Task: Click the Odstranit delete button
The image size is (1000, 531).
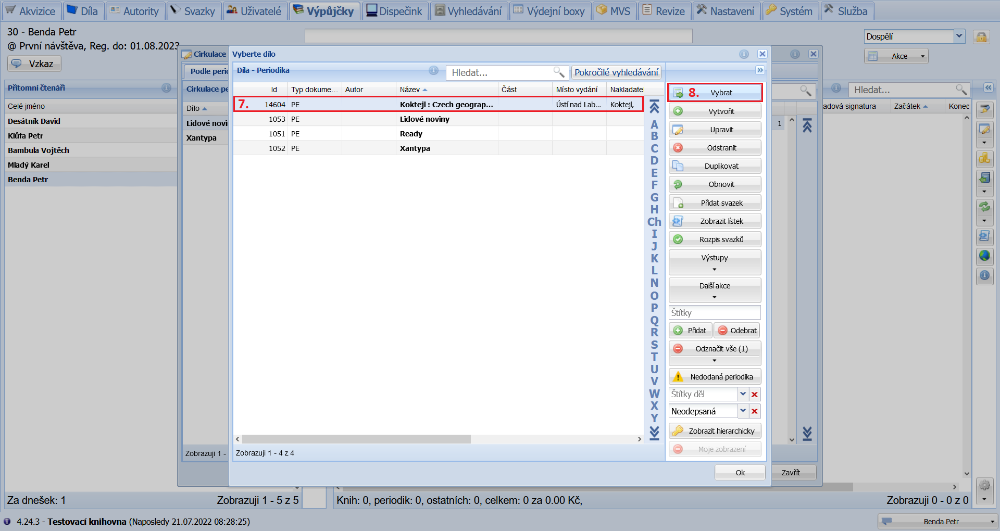Action: 715,148
